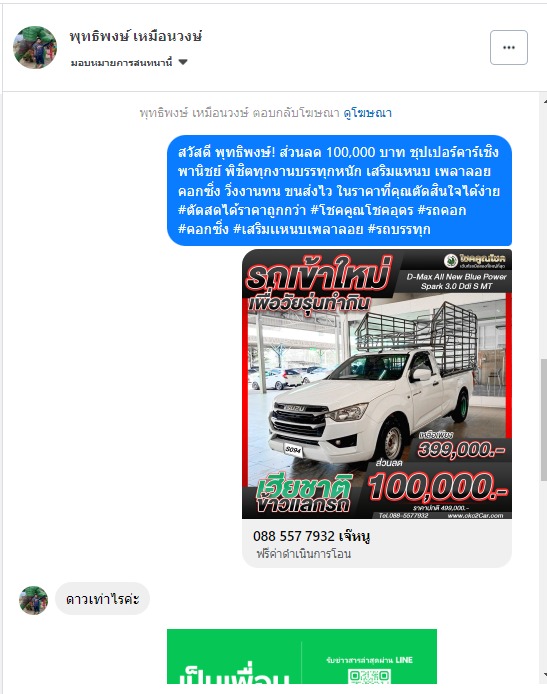Click the ad title 088 557 7932 เจ๊หนู
547x694 pixels.
click(x=311, y=536)
